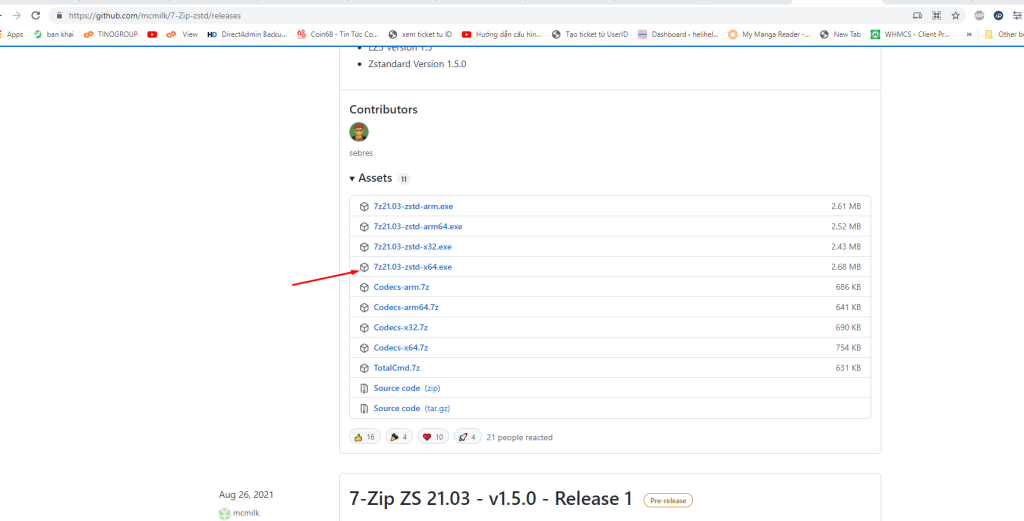Viewport: 1024px width, 521px height.
Task: Click the Pre-release badge
Action: point(668,501)
